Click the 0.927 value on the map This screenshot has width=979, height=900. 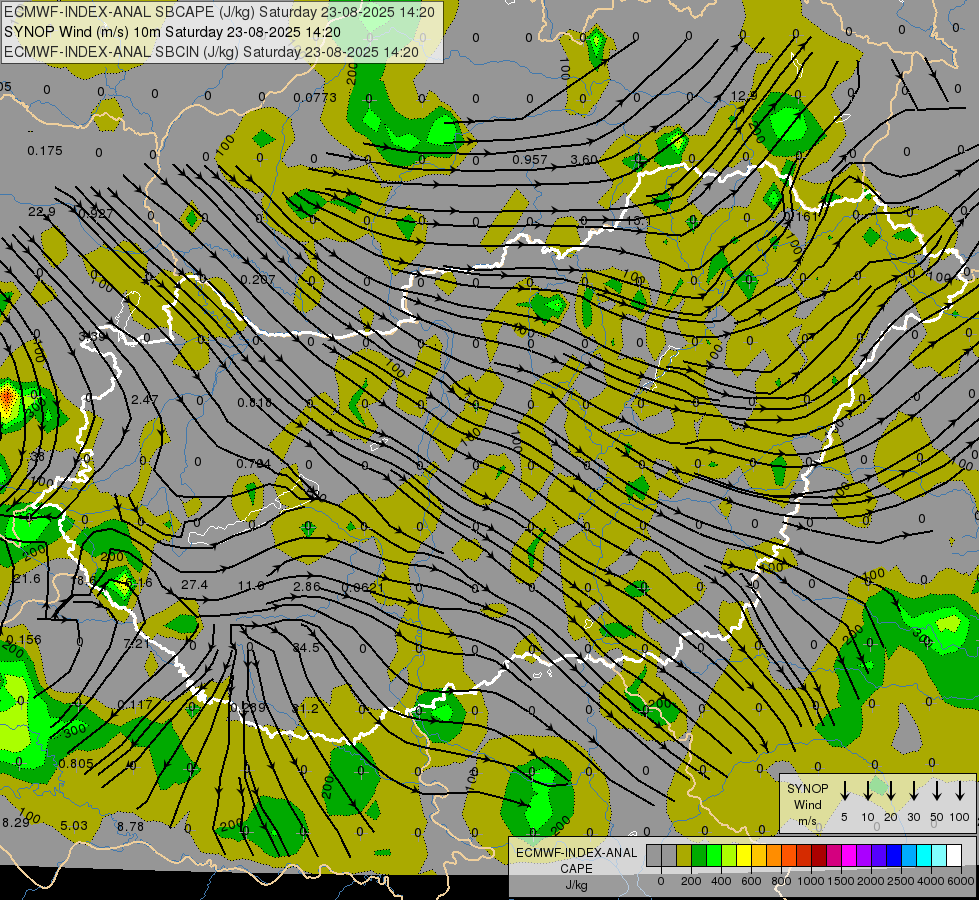96,214
